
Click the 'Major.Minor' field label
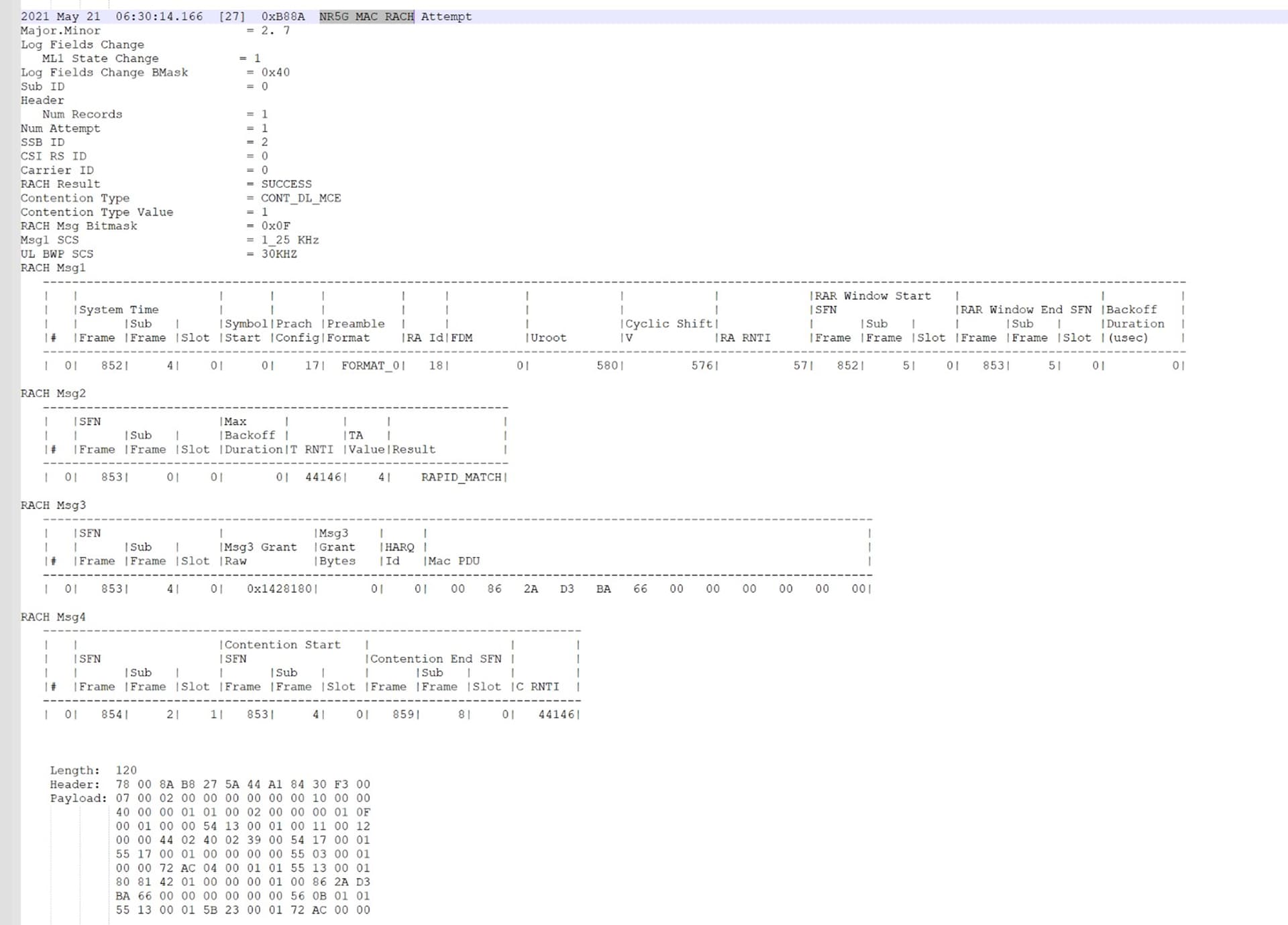point(60,31)
